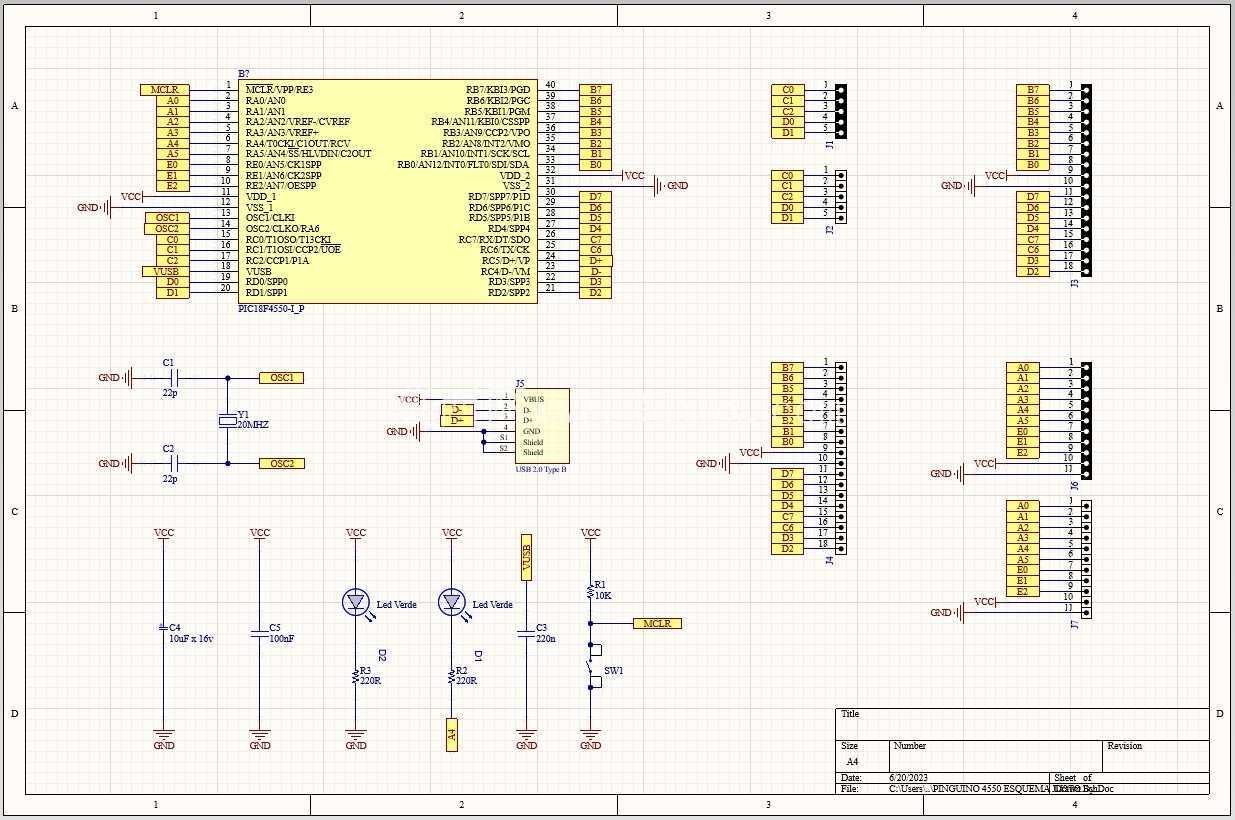This screenshot has width=1235, height=820.
Task: Click the B7 net label at J3 pin 1
Action: coord(1032,90)
